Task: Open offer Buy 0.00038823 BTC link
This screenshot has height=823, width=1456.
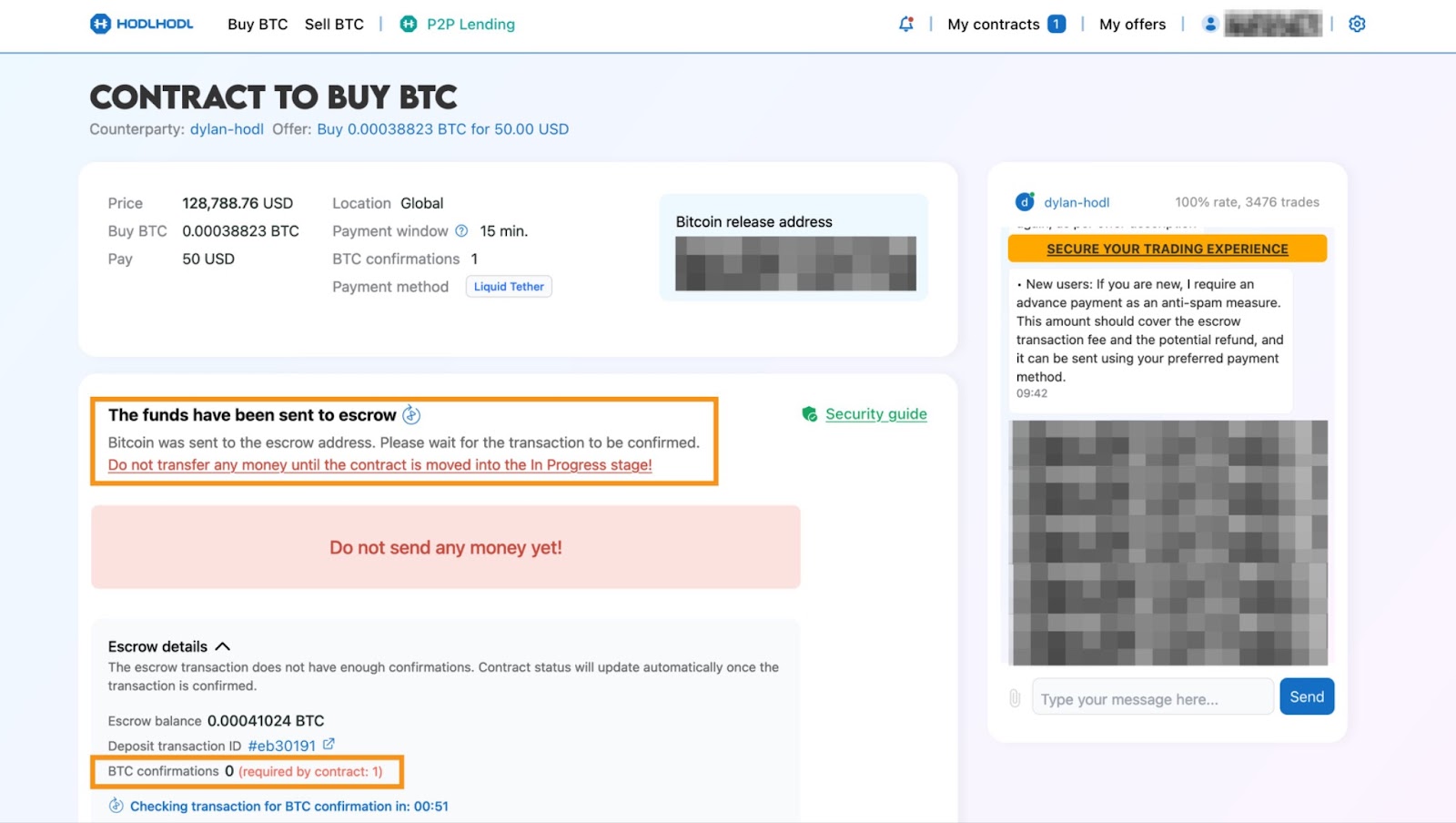Action: click(x=442, y=129)
